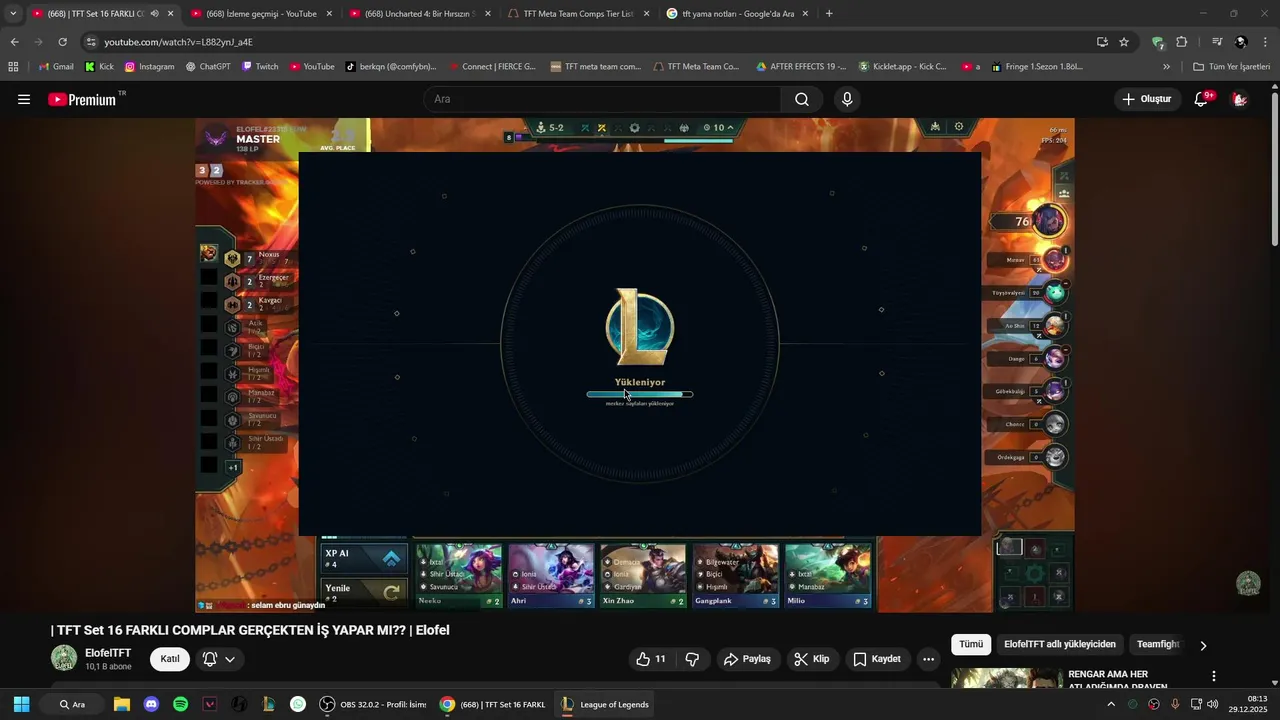Open Chrome's tab search dropdown arrow
The image size is (1280, 720).
pyautogui.click(x=13, y=14)
